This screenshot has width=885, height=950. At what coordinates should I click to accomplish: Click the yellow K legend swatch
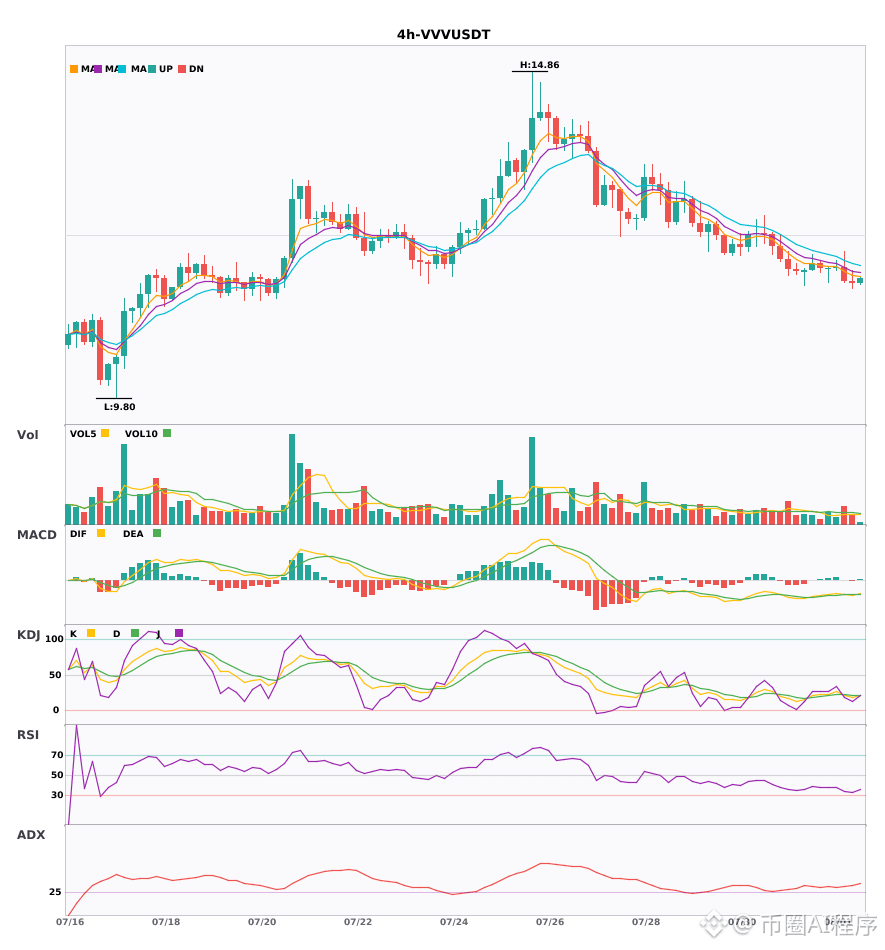[x=91, y=633]
